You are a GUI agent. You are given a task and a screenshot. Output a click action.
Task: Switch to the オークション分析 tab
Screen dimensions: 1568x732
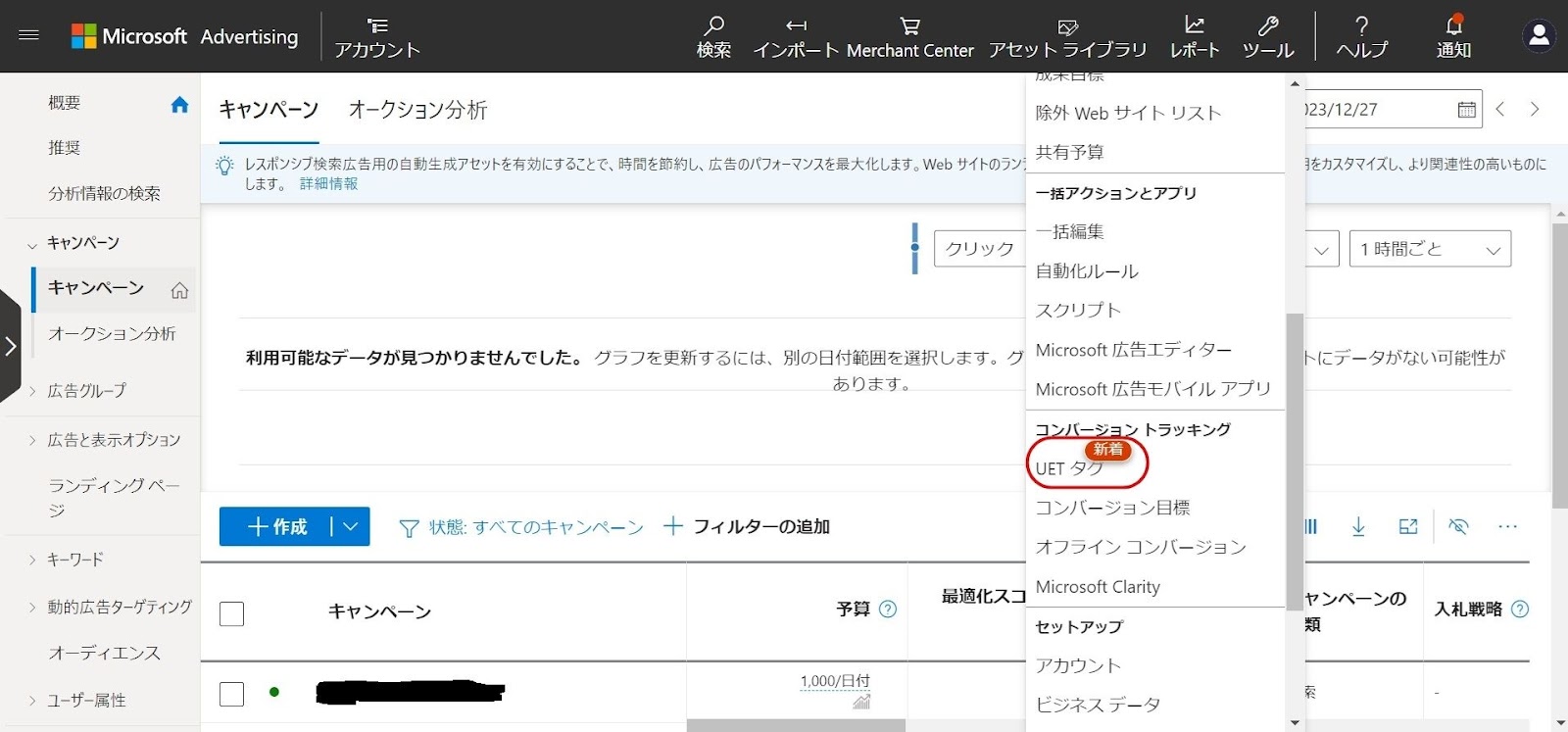pos(417,110)
